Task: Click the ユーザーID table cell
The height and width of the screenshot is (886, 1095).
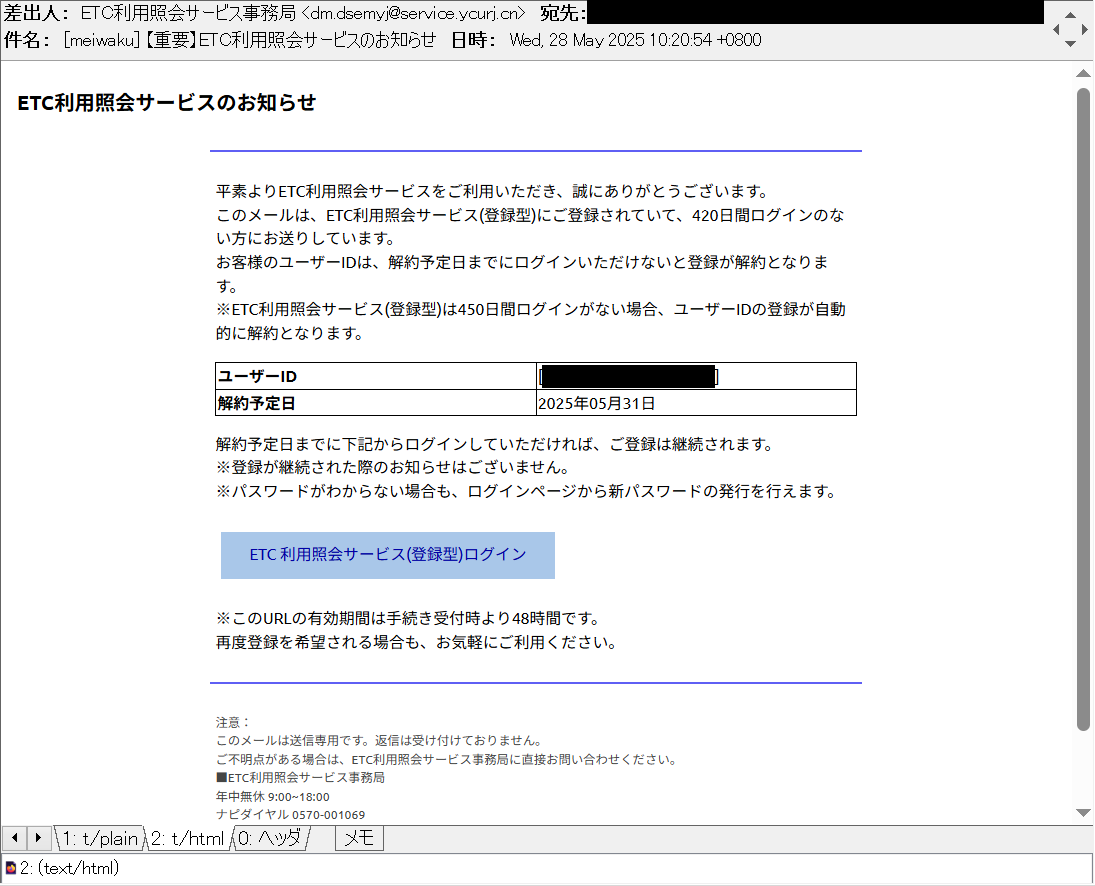Action: click(x=376, y=376)
